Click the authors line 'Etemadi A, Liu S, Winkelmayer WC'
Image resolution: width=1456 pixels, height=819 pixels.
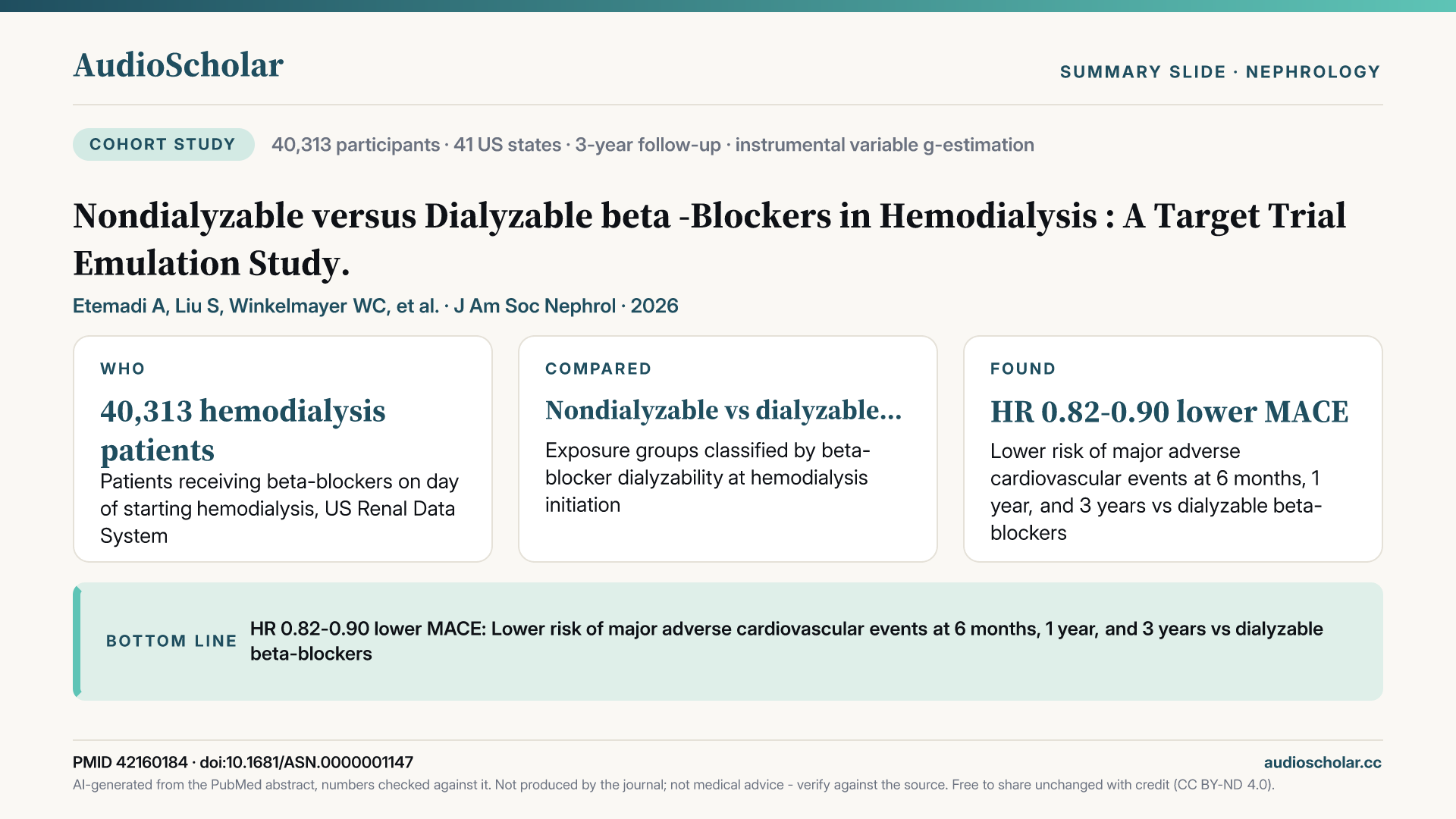tap(375, 306)
